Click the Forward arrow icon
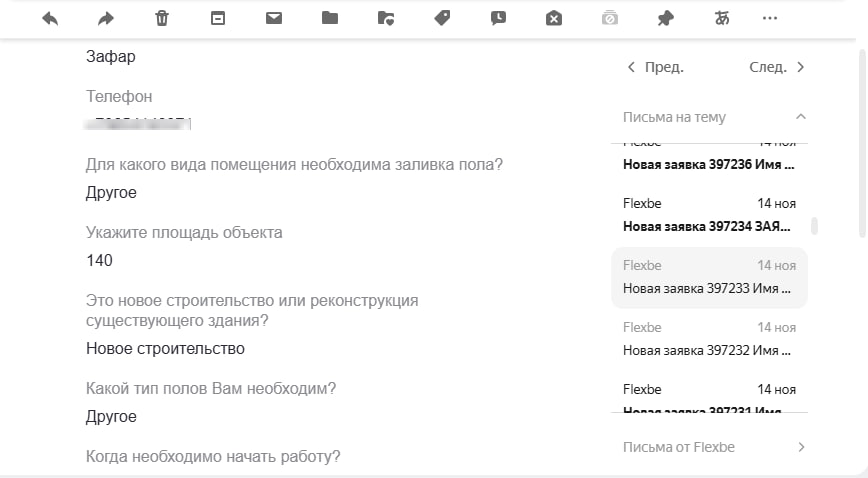 pos(106,18)
